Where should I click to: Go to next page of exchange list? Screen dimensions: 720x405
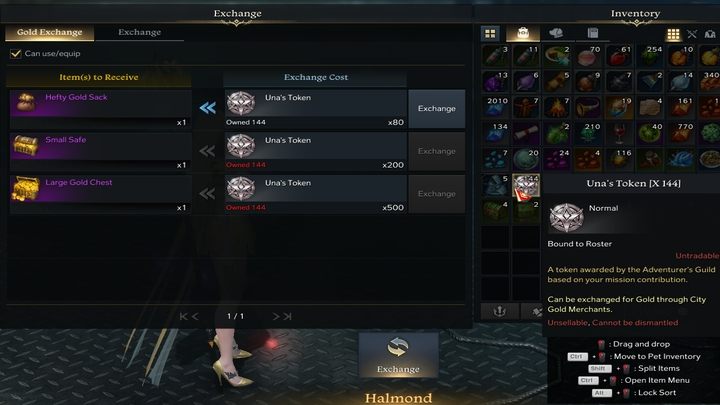coord(276,316)
